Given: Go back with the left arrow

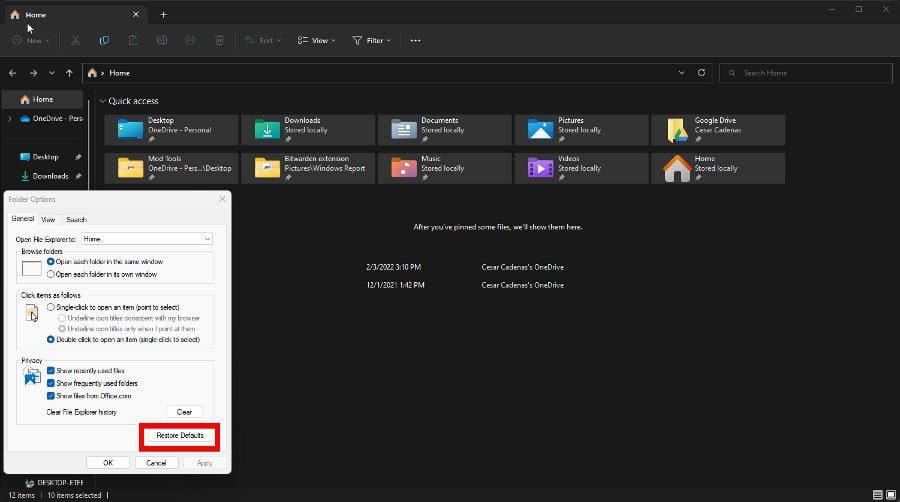Looking at the screenshot, I should click(x=13, y=73).
